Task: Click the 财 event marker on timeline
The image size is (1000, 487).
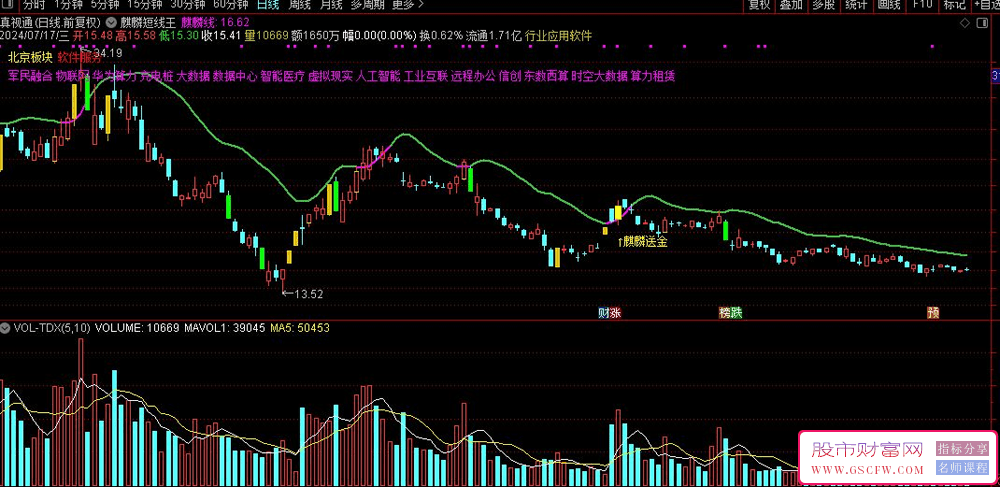Action: pos(603,313)
